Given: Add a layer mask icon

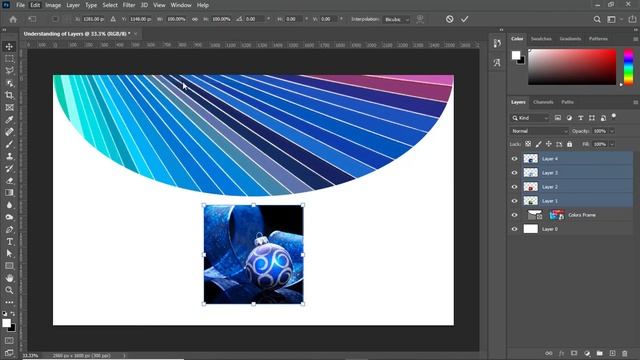Looking at the screenshot, I should [574, 353].
